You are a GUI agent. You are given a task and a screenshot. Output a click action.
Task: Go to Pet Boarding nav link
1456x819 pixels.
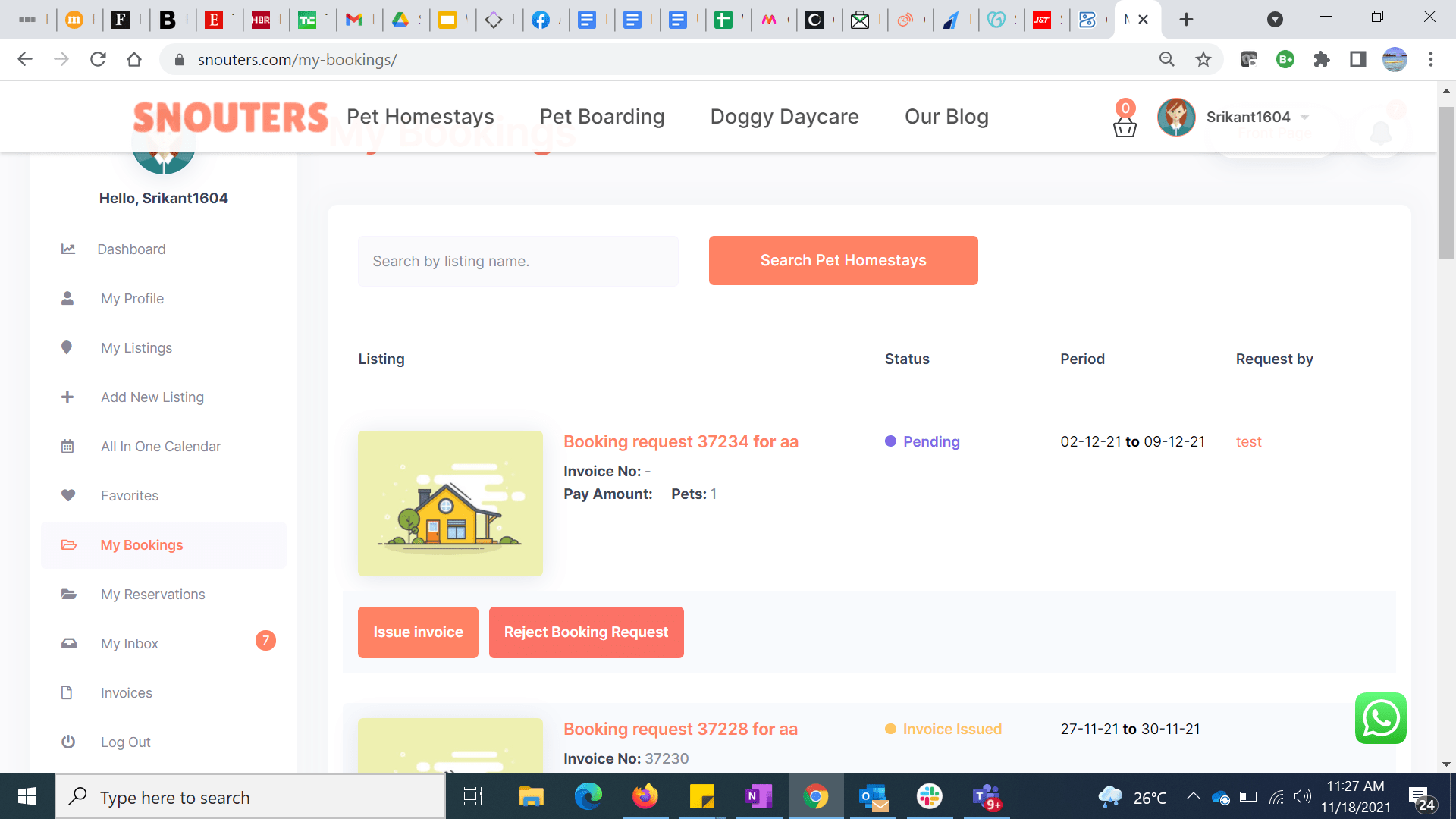point(602,117)
